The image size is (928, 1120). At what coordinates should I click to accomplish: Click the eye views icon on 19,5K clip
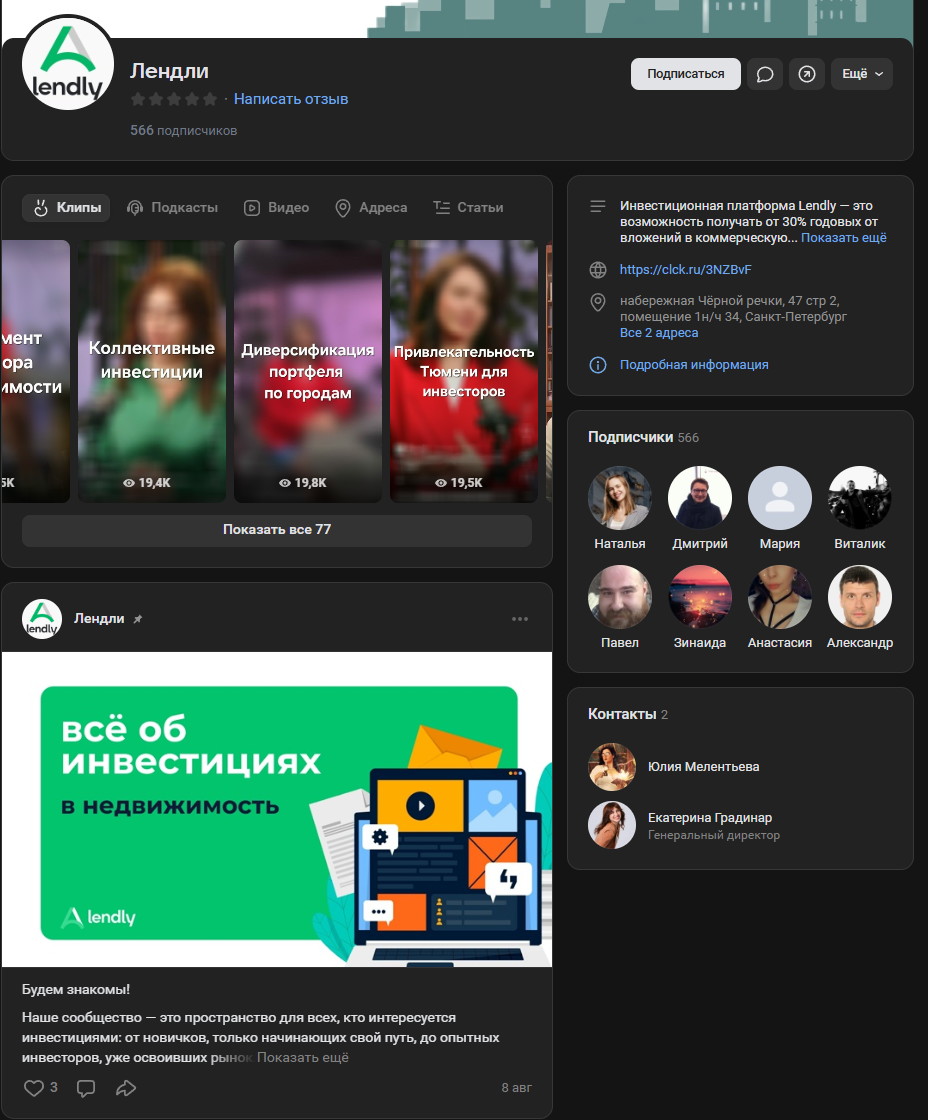coord(441,484)
